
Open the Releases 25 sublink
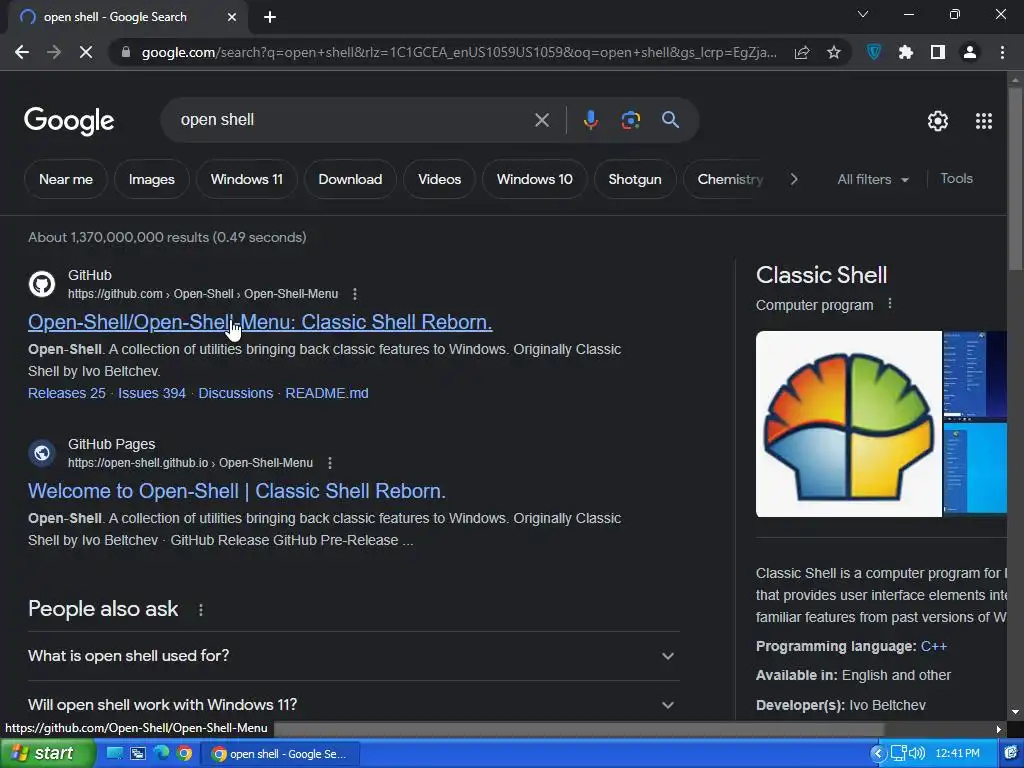(x=67, y=393)
